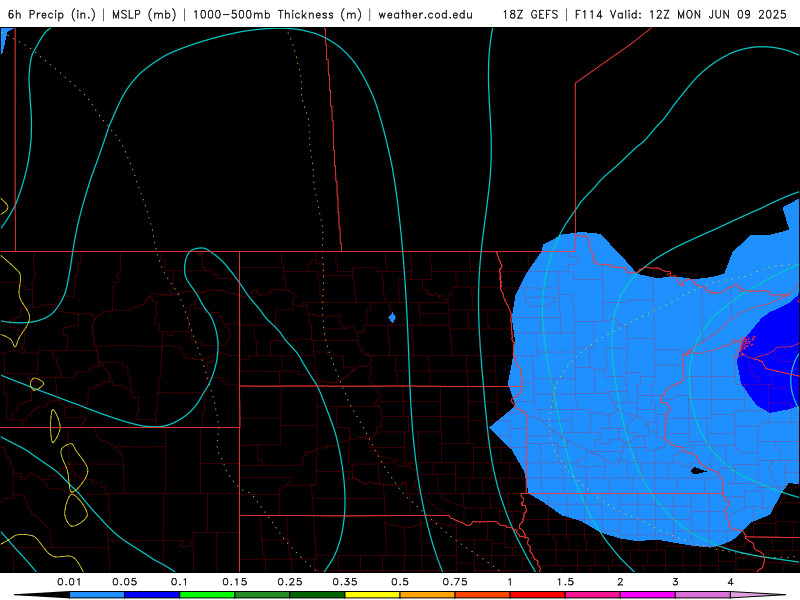
Task: Click the red 1–1.5 legend swatch
Action: point(538,595)
